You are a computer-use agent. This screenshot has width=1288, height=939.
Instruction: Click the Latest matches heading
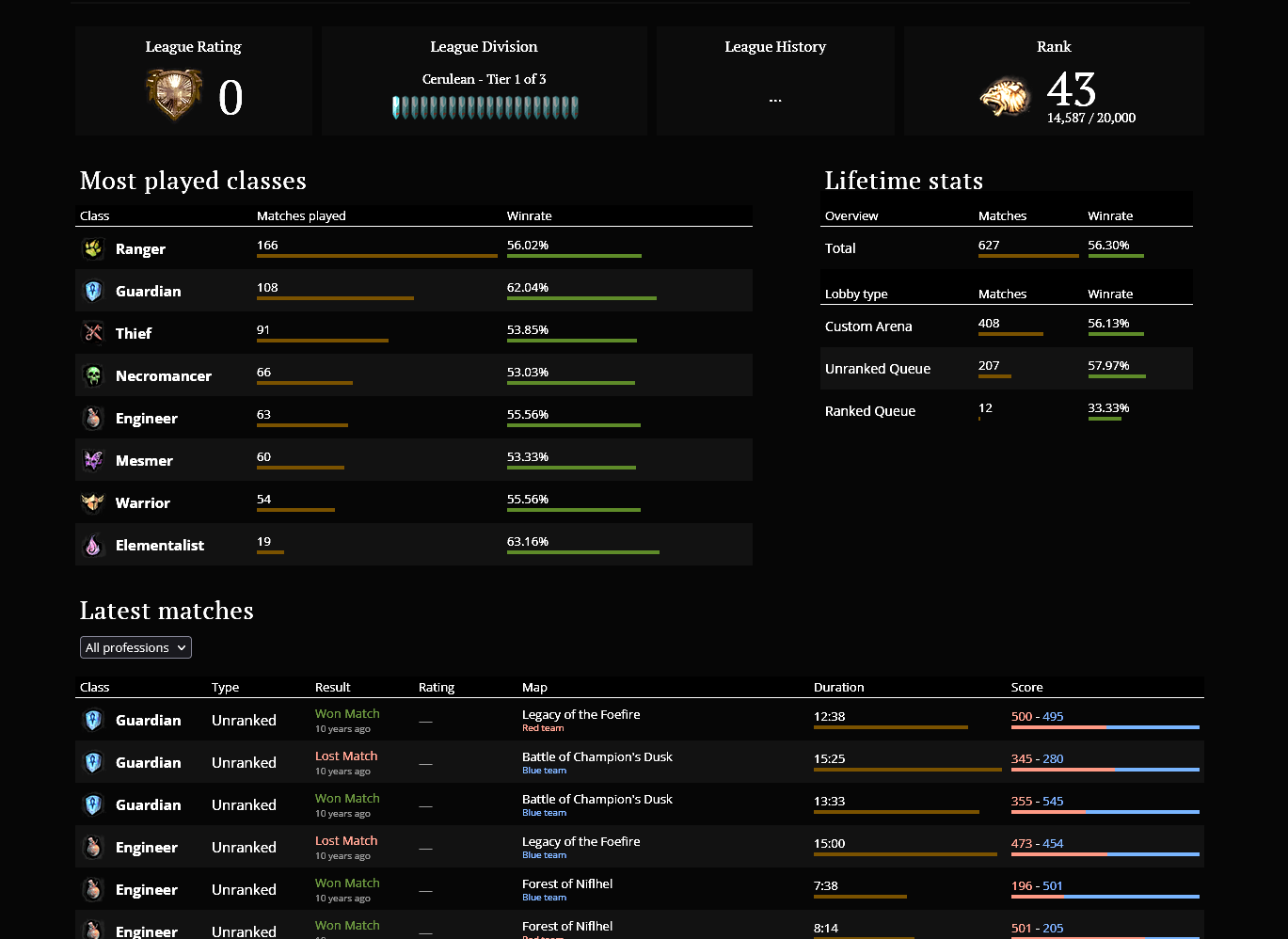coord(167,611)
